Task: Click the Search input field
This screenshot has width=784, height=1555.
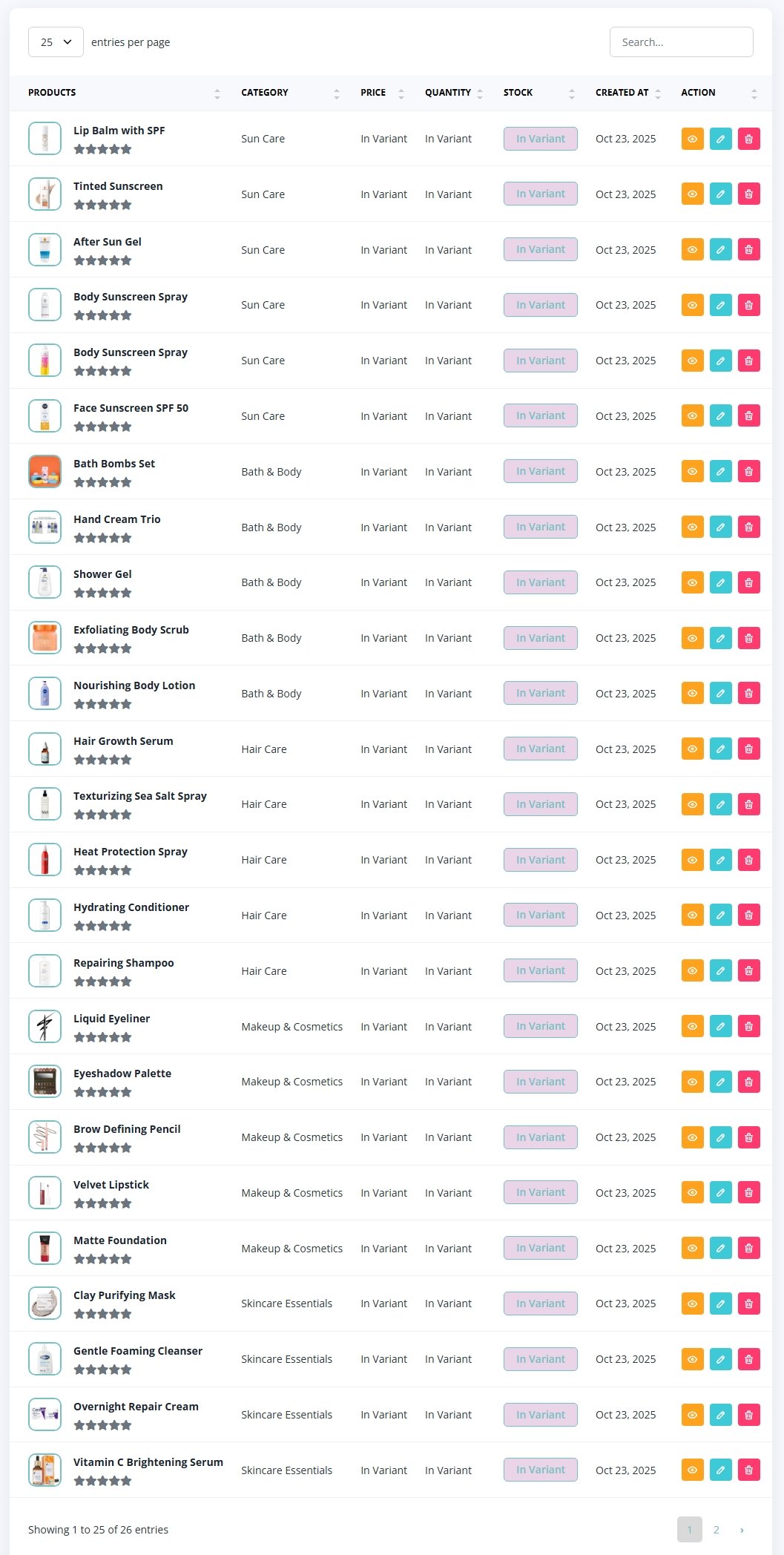Action: pyautogui.click(x=681, y=42)
